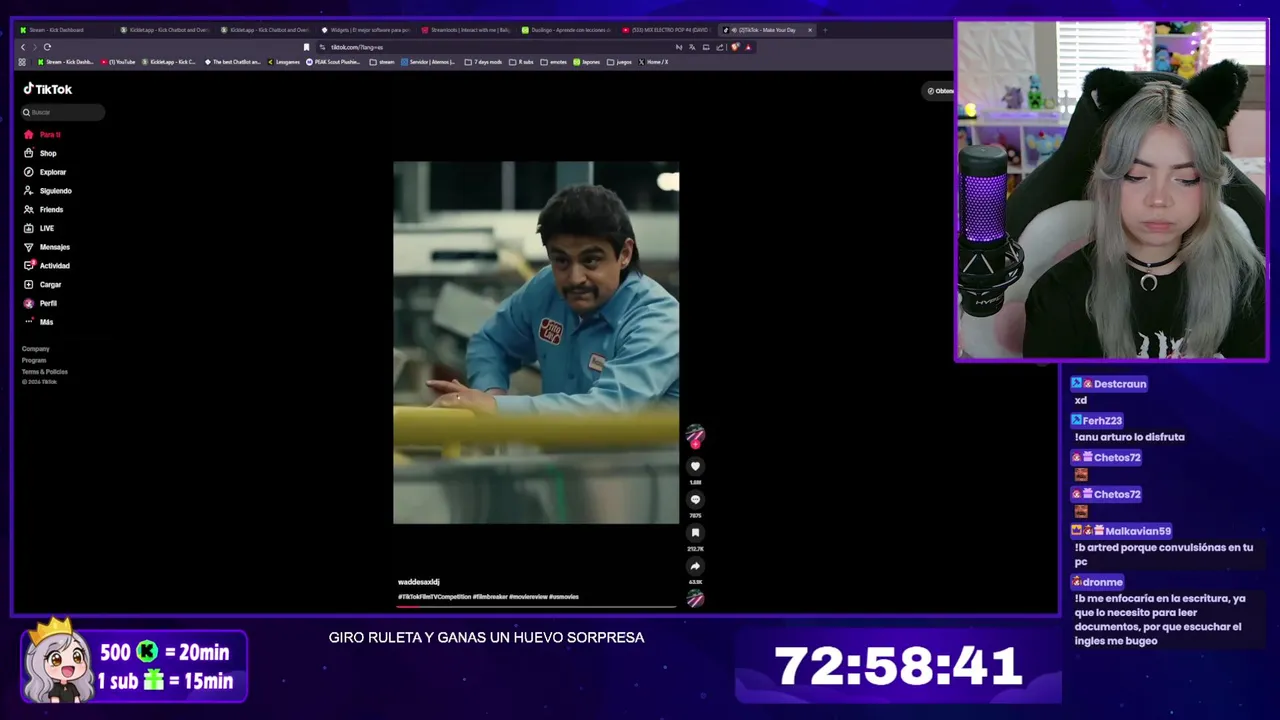Image resolution: width=1280 pixels, height=720 pixels.
Task: Click the TikTok logo
Action: (x=48, y=89)
